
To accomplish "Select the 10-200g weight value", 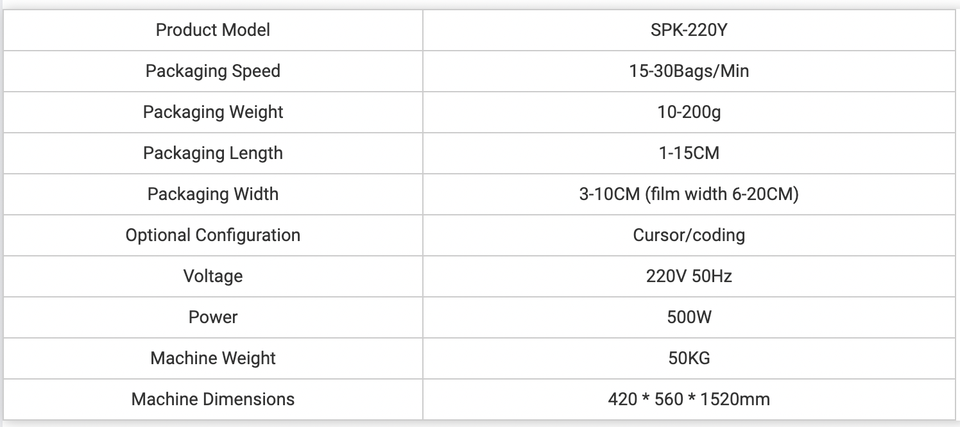I will 689,112.
